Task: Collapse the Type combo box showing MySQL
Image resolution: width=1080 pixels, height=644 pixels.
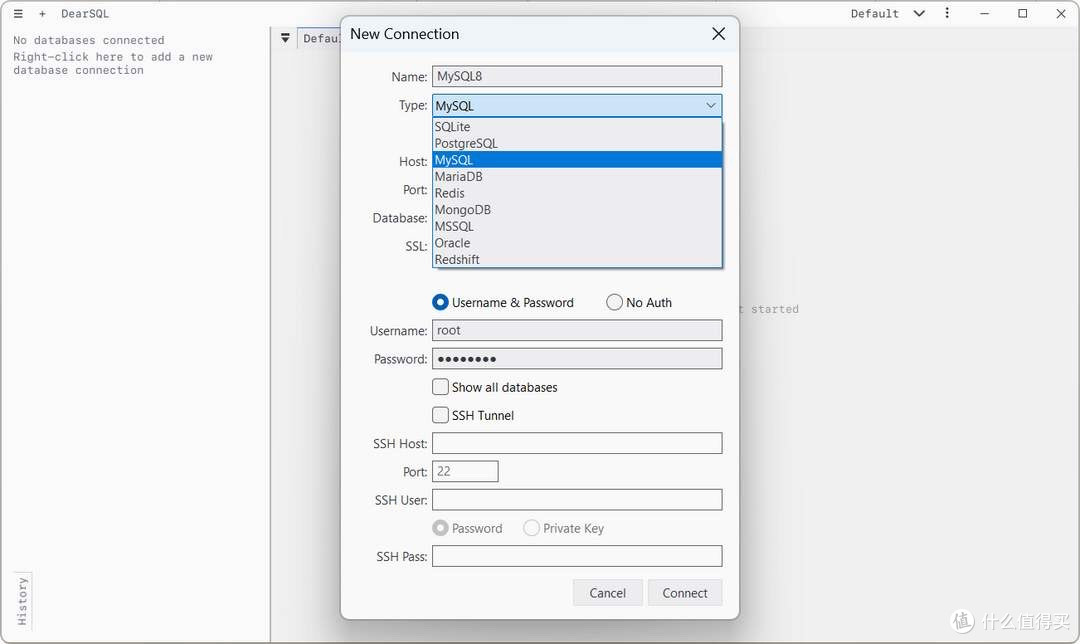Action: click(x=577, y=105)
